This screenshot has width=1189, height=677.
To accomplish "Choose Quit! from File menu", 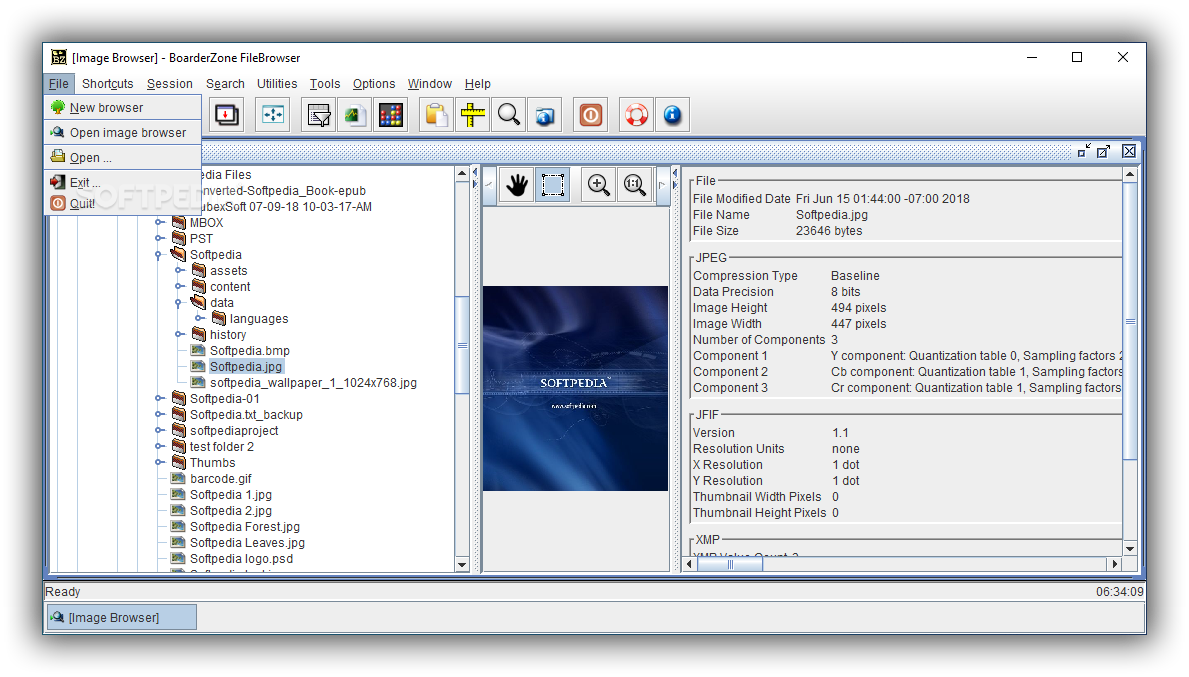I will pos(123,204).
